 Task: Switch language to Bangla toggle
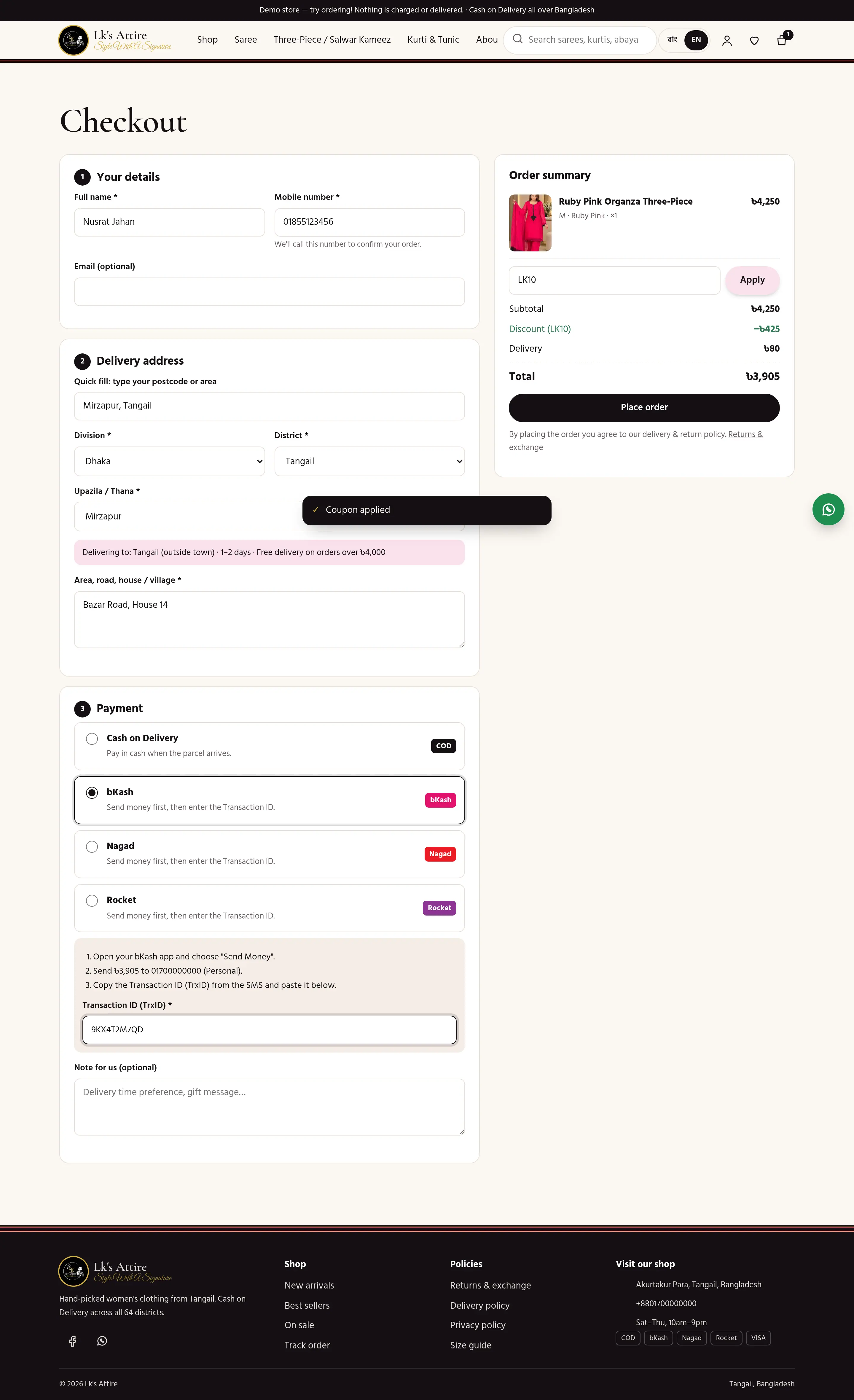[672, 40]
